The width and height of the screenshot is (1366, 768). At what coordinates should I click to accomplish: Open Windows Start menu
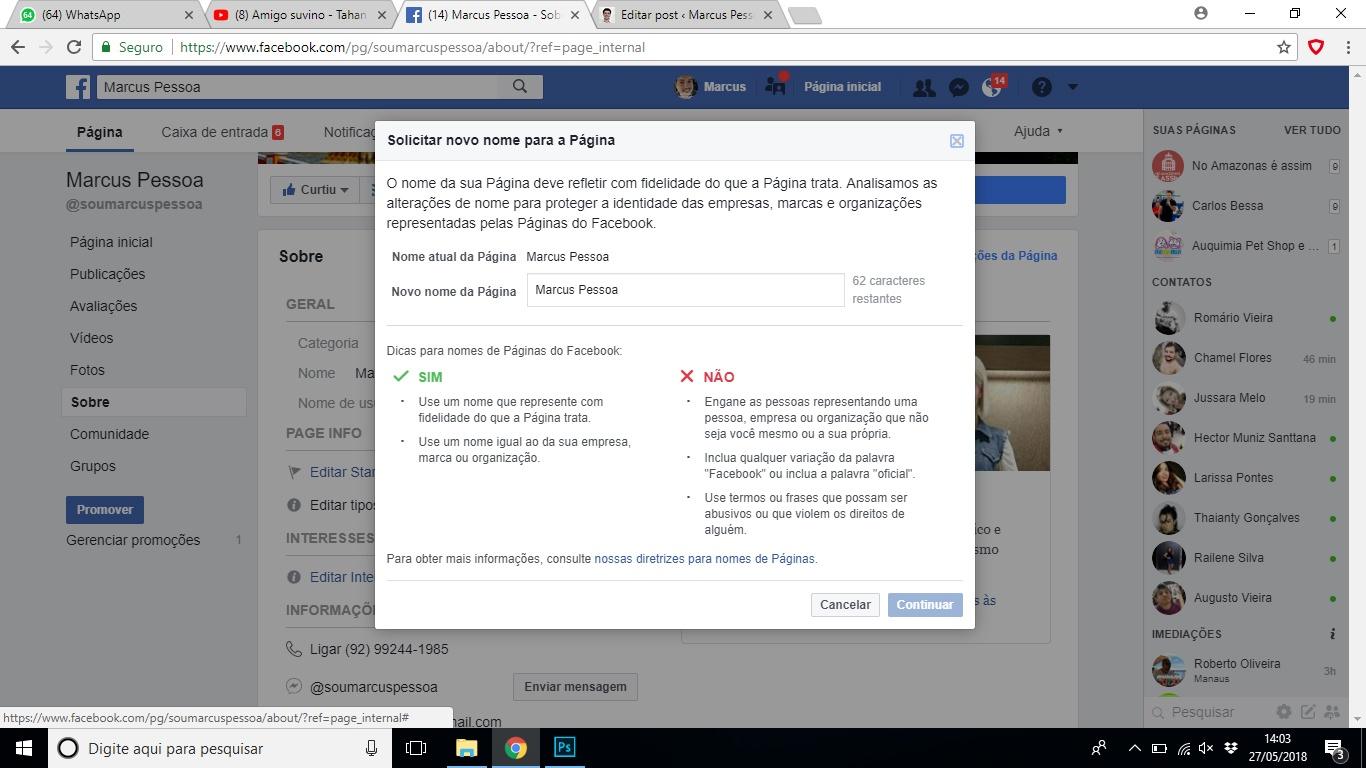pos(23,748)
